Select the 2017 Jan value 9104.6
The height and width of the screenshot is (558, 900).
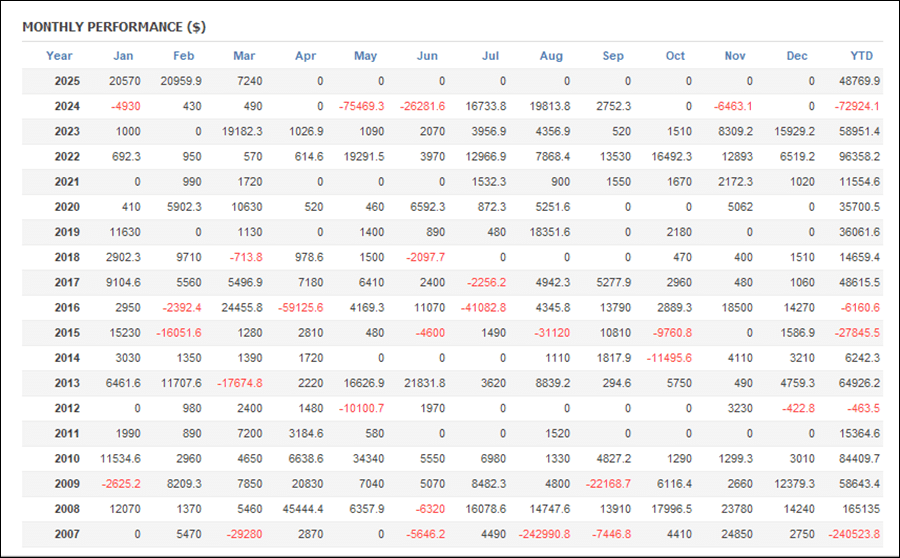(x=123, y=282)
